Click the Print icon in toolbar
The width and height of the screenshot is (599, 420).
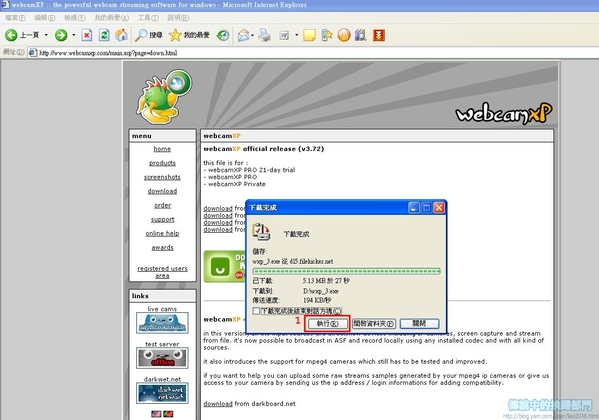(264, 35)
